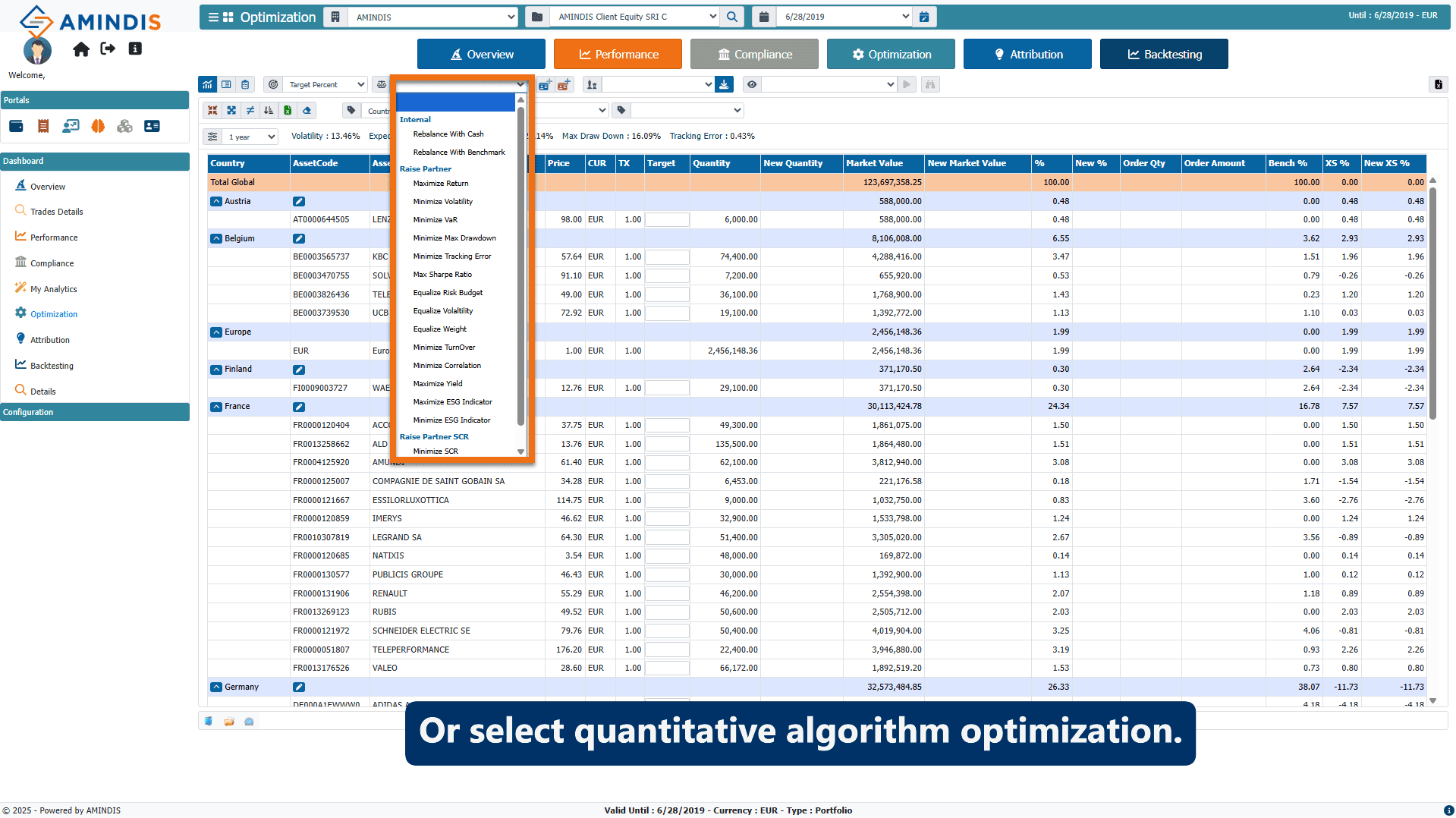Open the AMINDIS company dropdown
The width and height of the screenshot is (1456, 818).
(433, 17)
